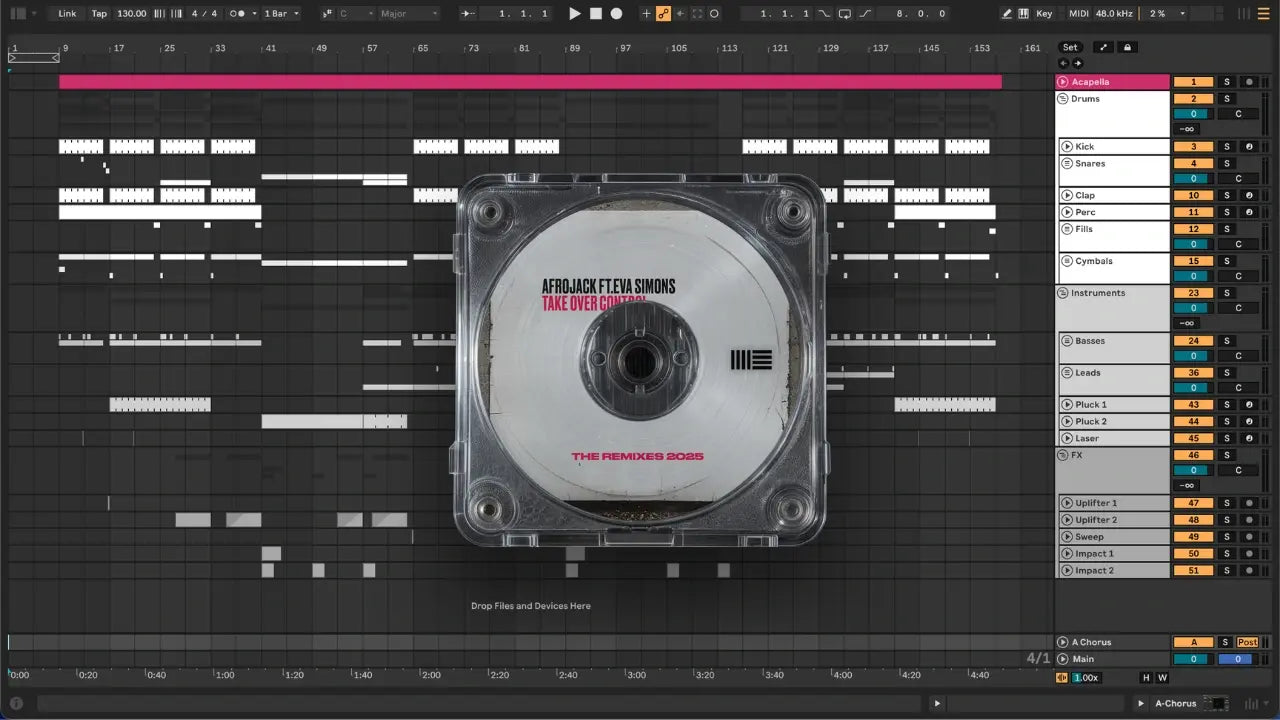Toggle the arrangement Loop switch
Image resolution: width=1280 pixels, height=720 pixels.
pyautogui.click(x=845, y=14)
